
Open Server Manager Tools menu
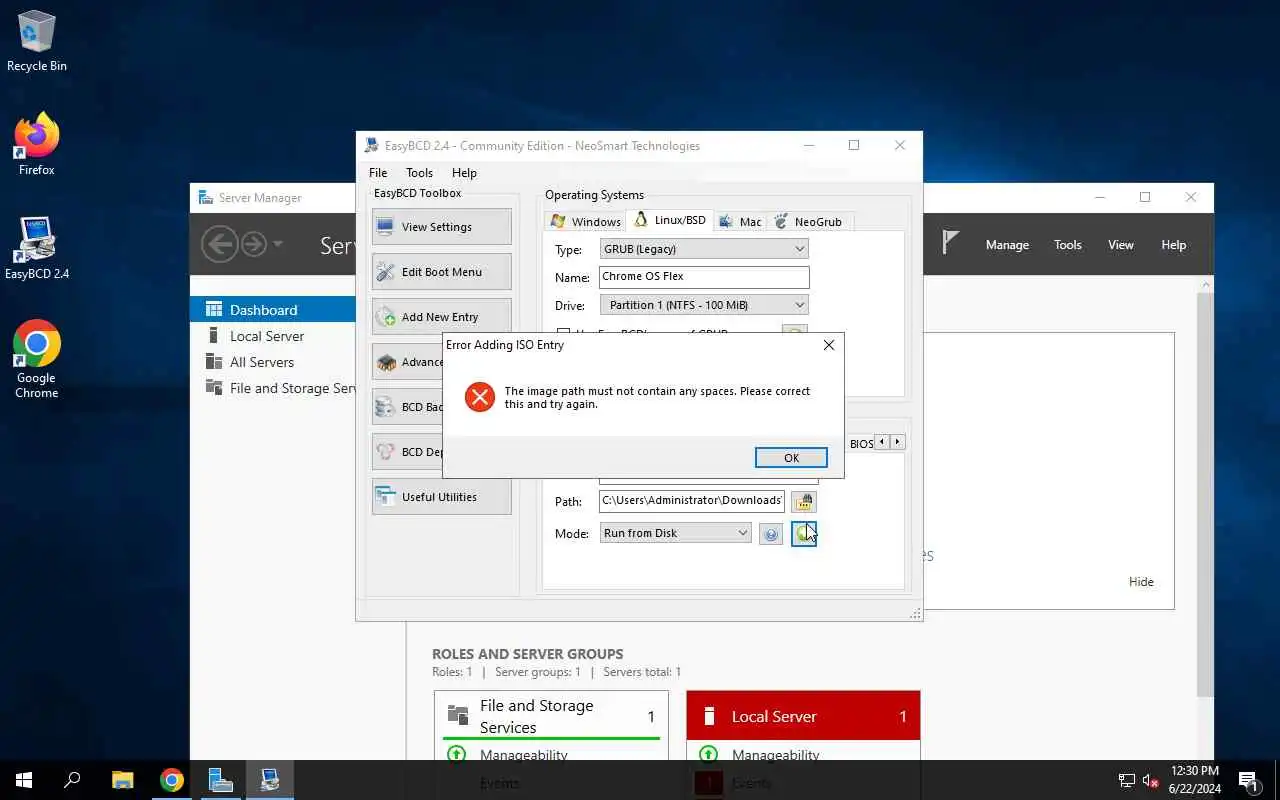click(x=1067, y=245)
